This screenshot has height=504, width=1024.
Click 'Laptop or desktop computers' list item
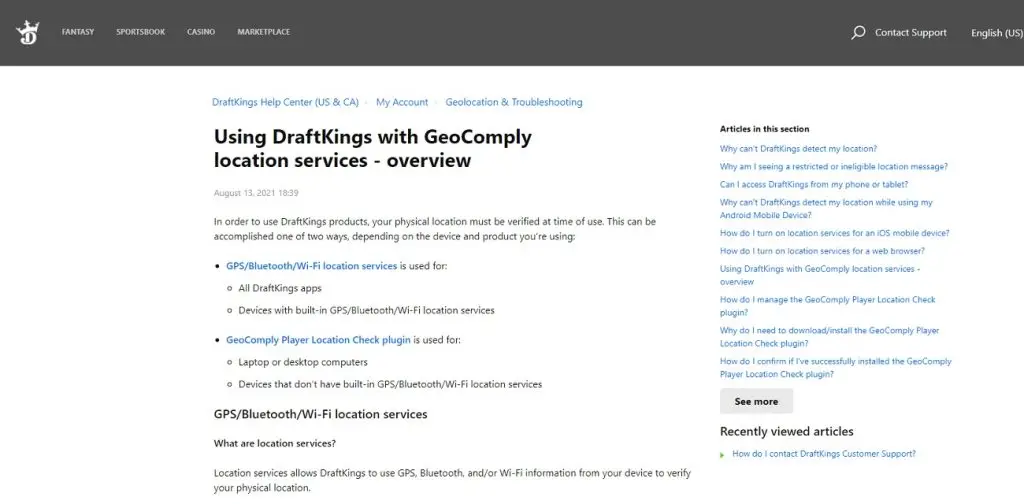click(303, 362)
